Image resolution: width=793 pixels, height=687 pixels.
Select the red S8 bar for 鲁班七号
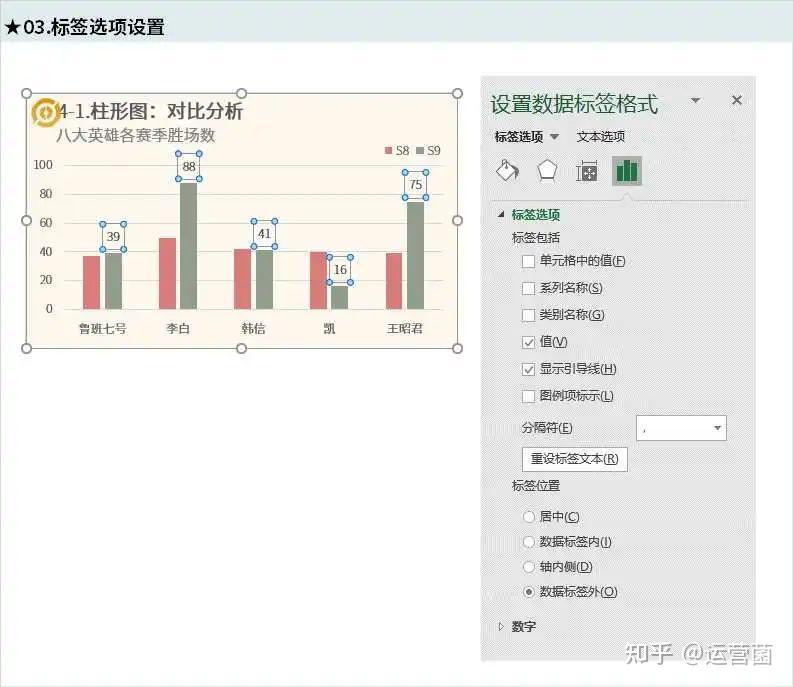tap(92, 282)
